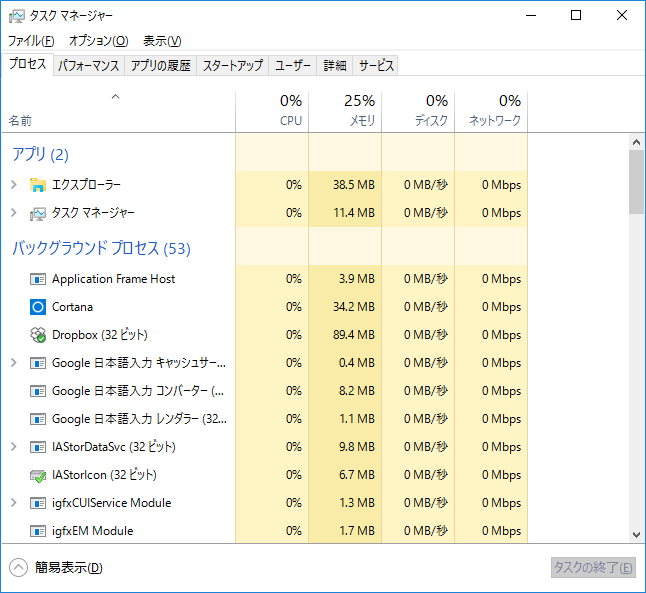646x593 pixels.
Task: Click the Dropbox process icon
Action: click(38, 335)
